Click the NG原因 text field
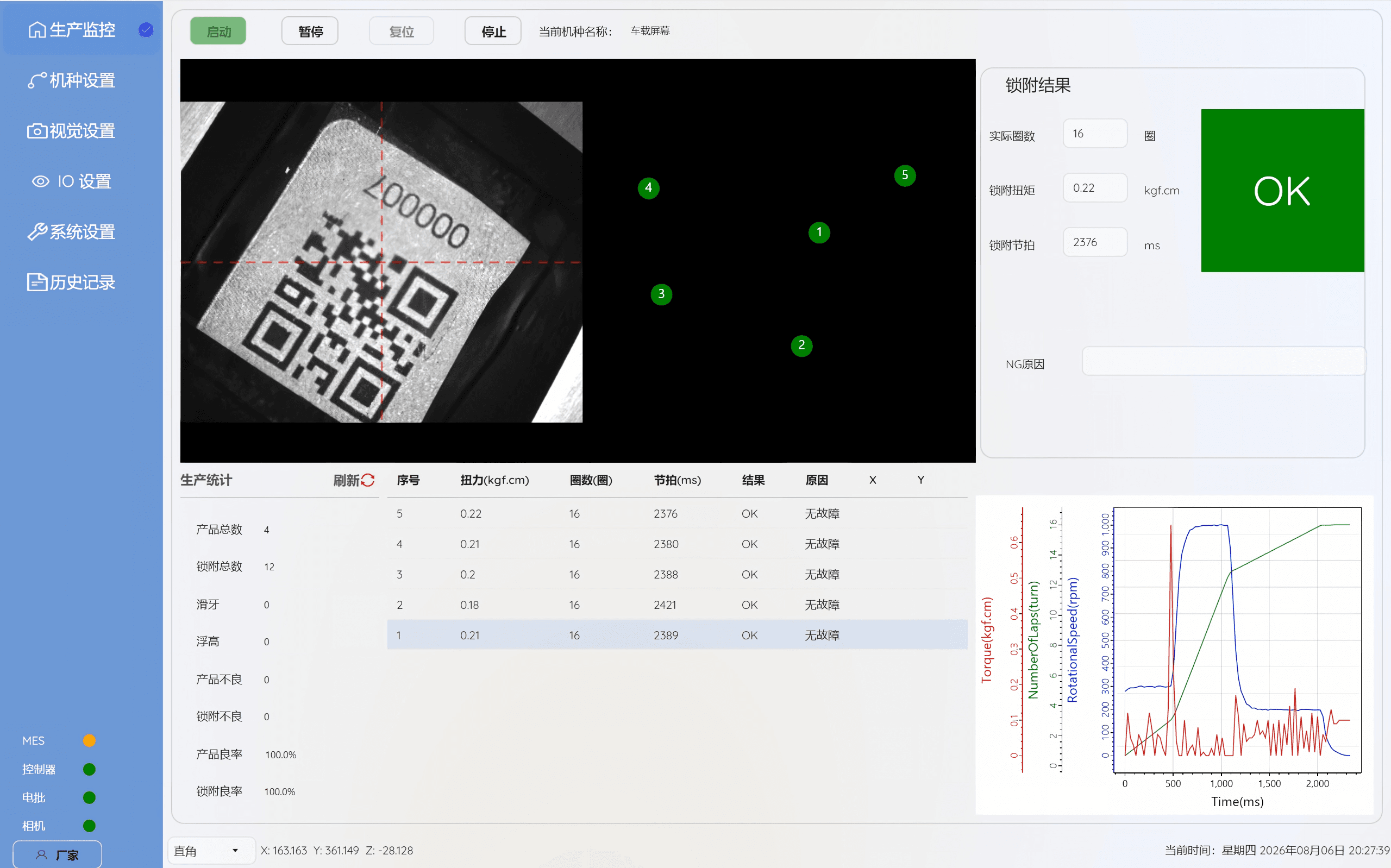This screenshot has width=1391, height=868. [x=1223, y=361]
